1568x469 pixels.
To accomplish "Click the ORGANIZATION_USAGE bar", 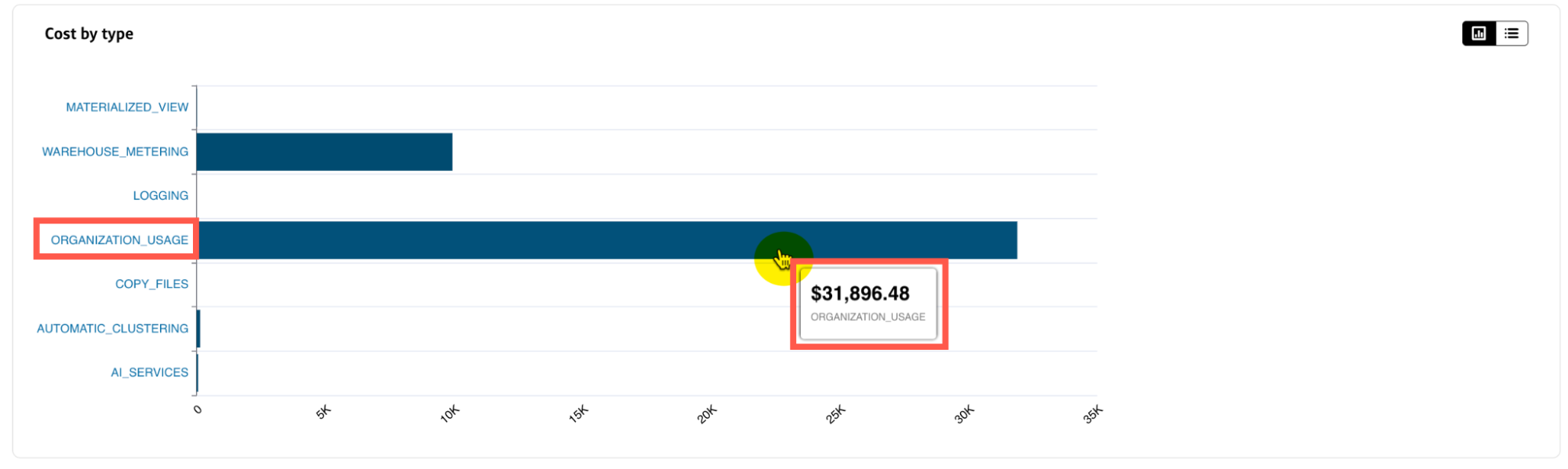I will tap(606, 240).
